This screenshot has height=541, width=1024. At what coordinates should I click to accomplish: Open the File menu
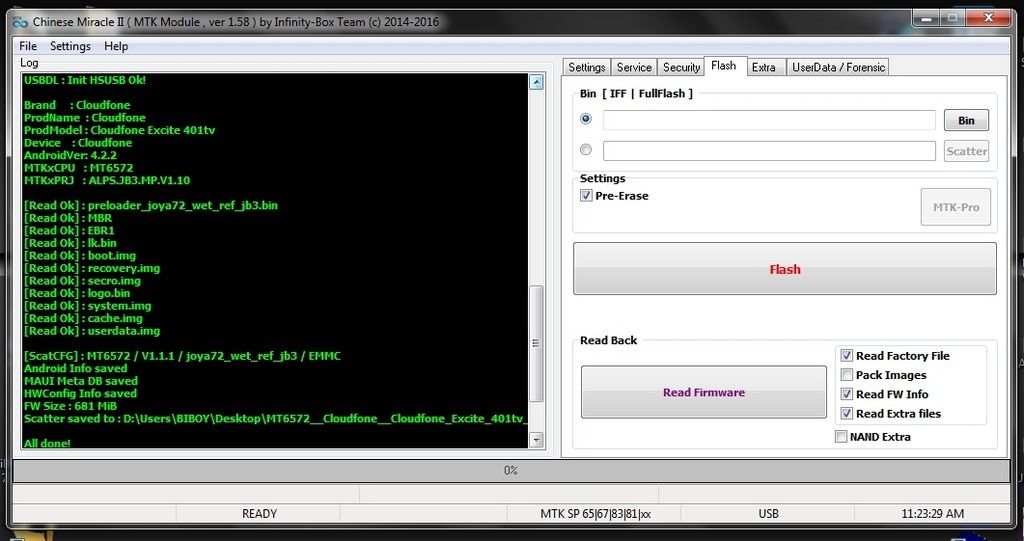click(x=28, y=46)
